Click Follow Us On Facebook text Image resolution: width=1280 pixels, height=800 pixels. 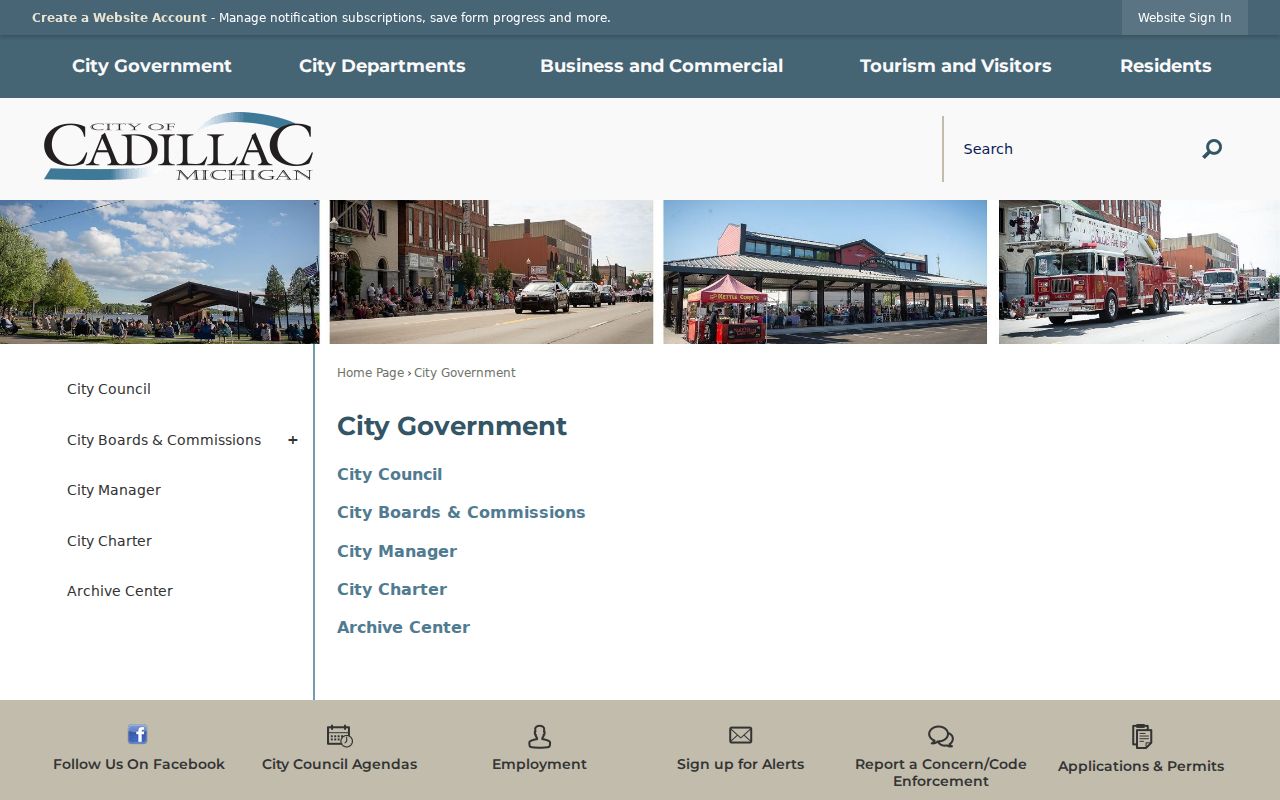[139, 764]
